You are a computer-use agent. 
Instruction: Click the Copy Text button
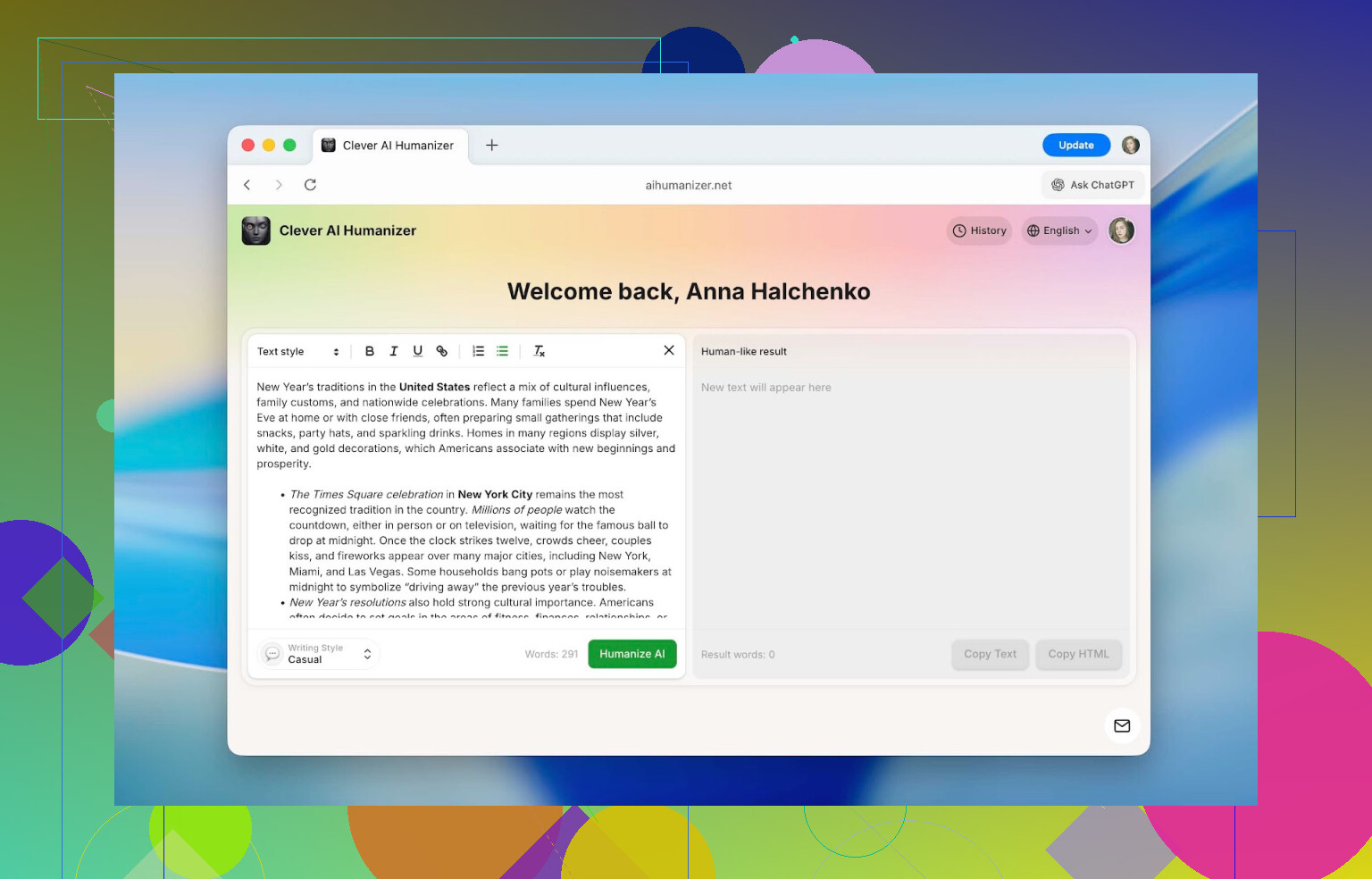tap(990, 654)
